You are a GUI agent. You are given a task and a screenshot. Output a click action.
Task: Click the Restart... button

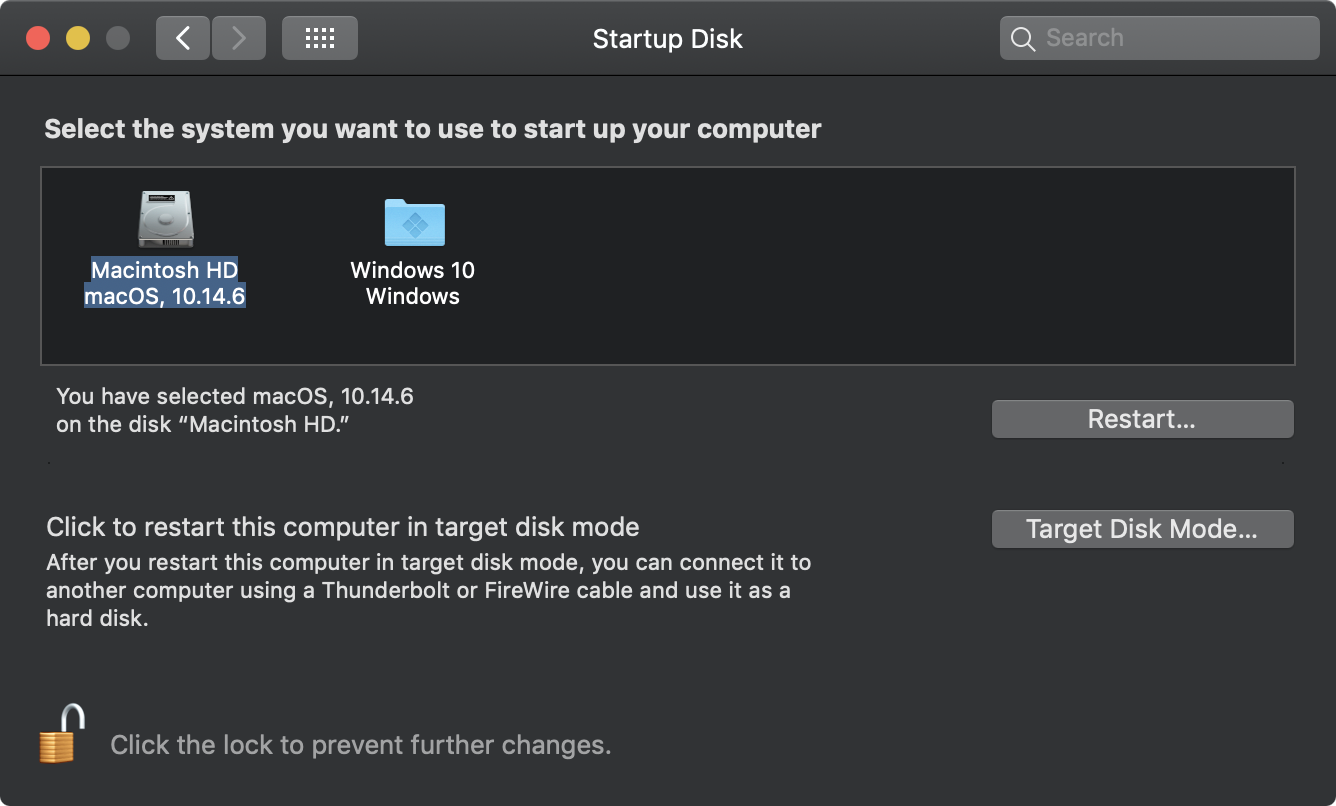1142,419
